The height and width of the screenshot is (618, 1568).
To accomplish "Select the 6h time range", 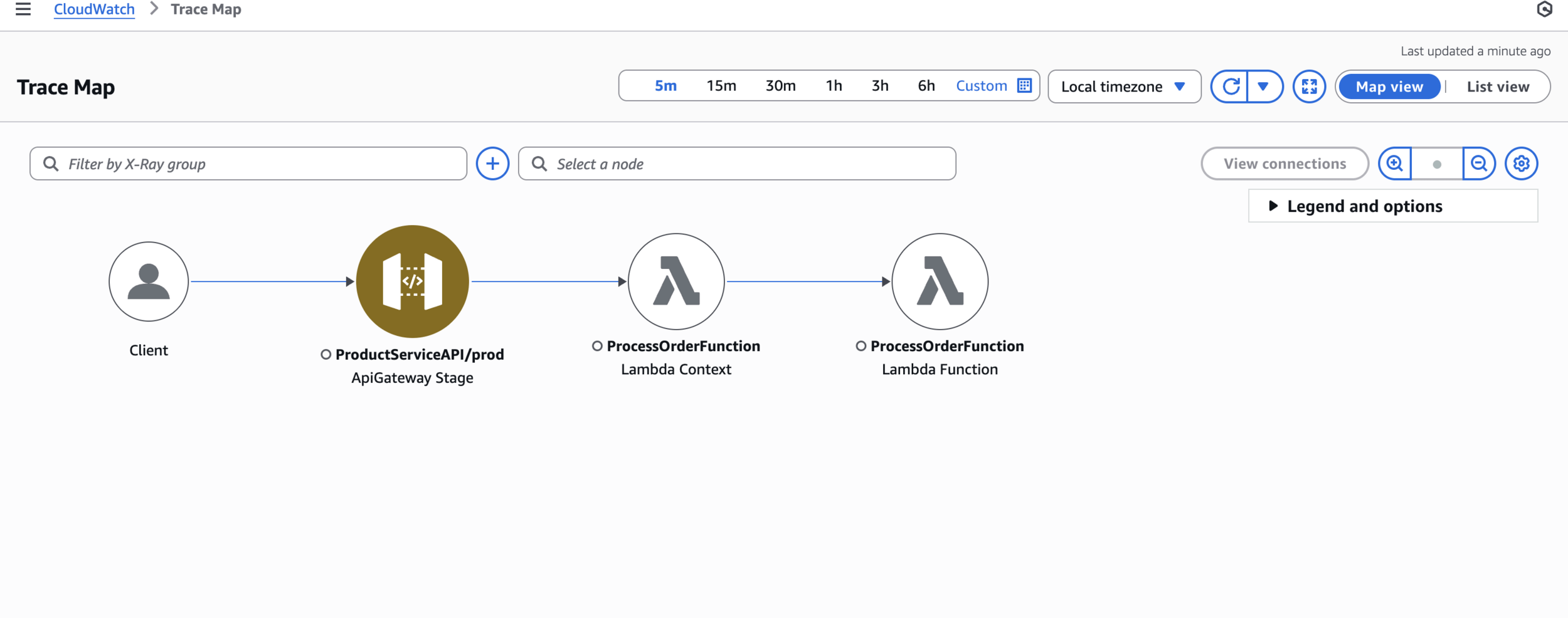I will [x=926, y=86].
